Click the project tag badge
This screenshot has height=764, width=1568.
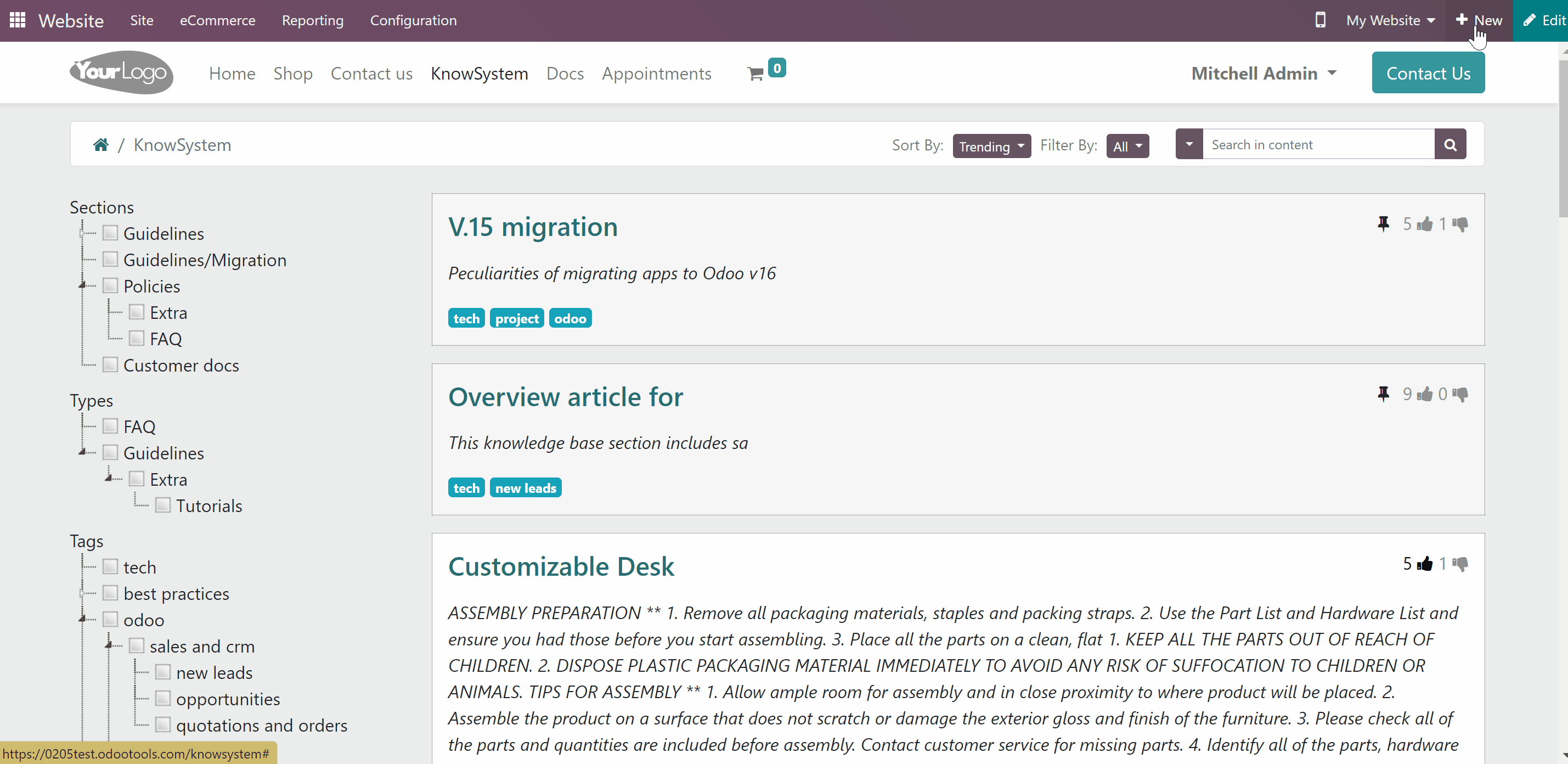517,318
